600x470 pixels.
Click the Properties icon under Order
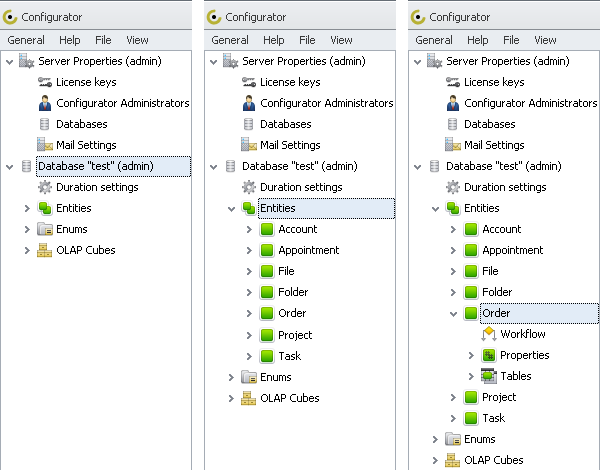pos(489,355)
